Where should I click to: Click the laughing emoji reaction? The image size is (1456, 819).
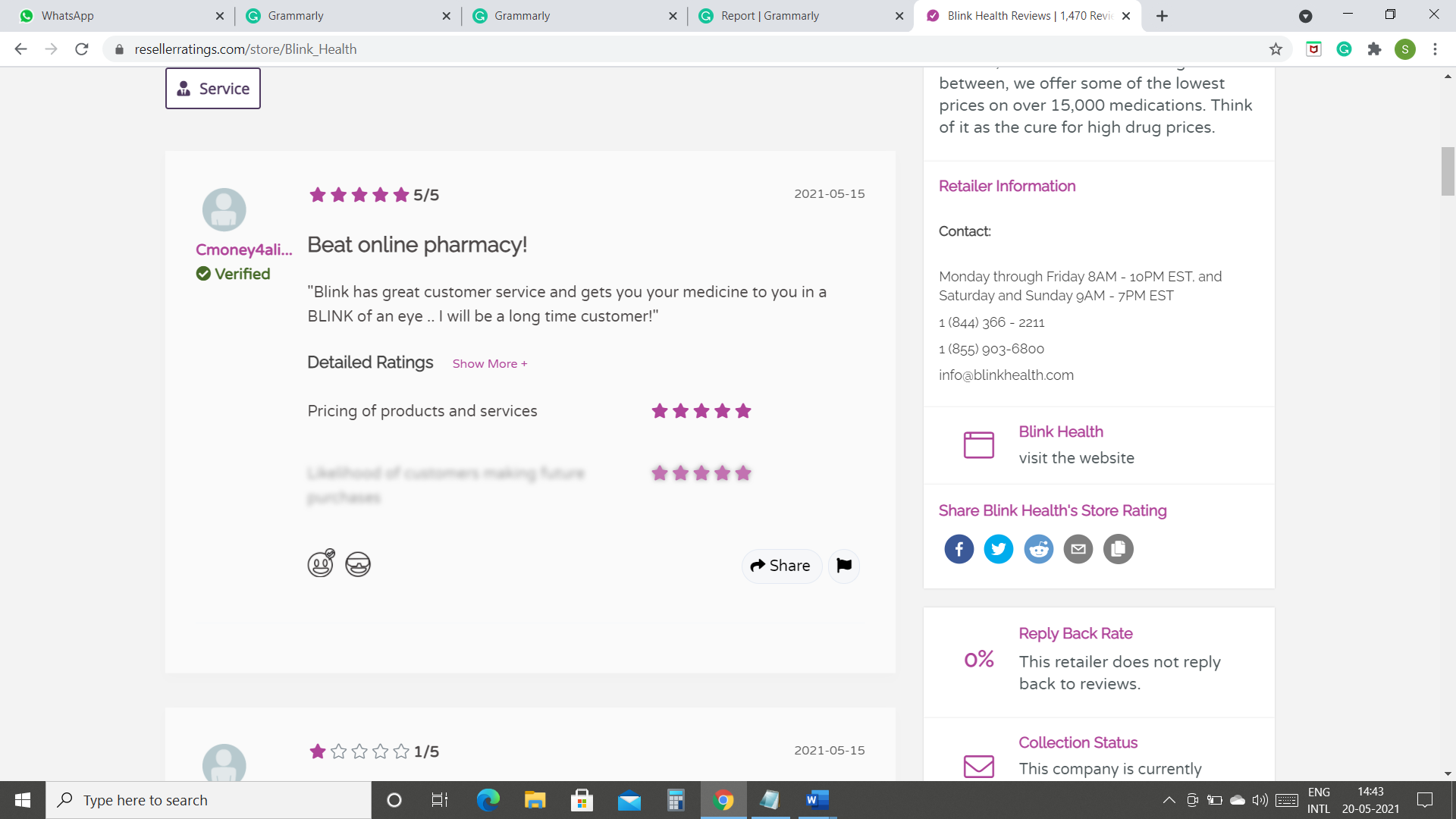point(321,563)
